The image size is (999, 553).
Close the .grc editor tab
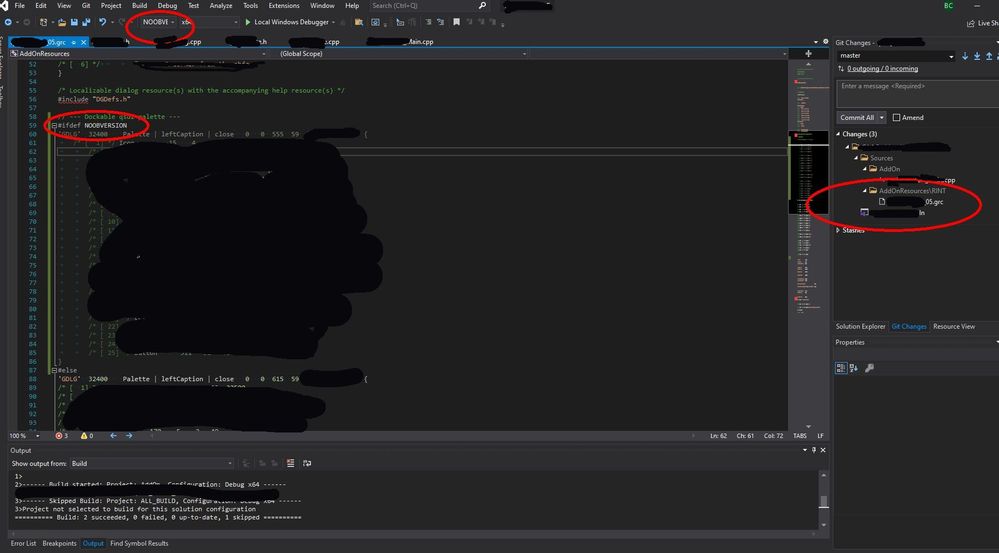(83, 42)
